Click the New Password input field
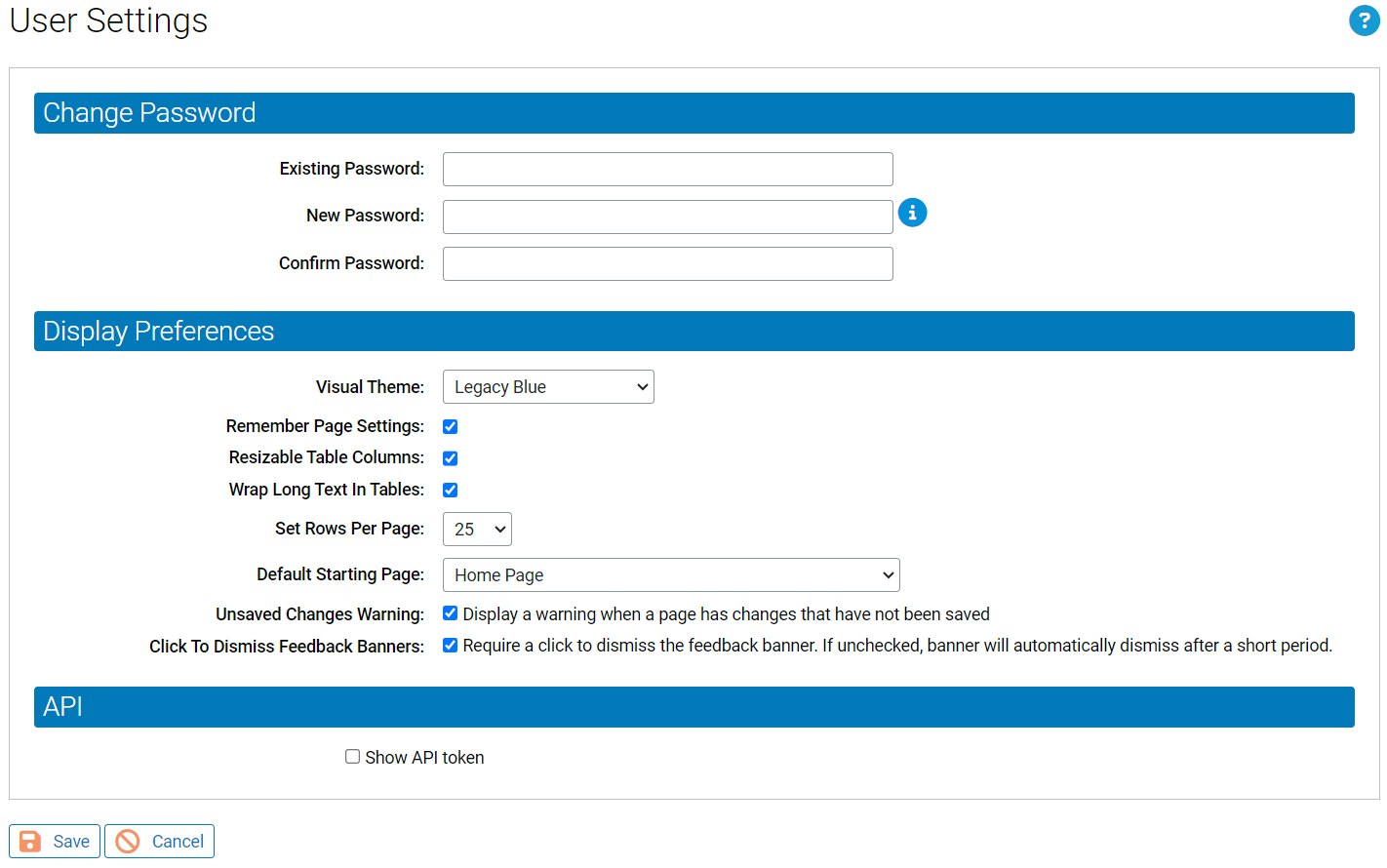The height and width of the screenshot is (868, 1387). (667, 217)
